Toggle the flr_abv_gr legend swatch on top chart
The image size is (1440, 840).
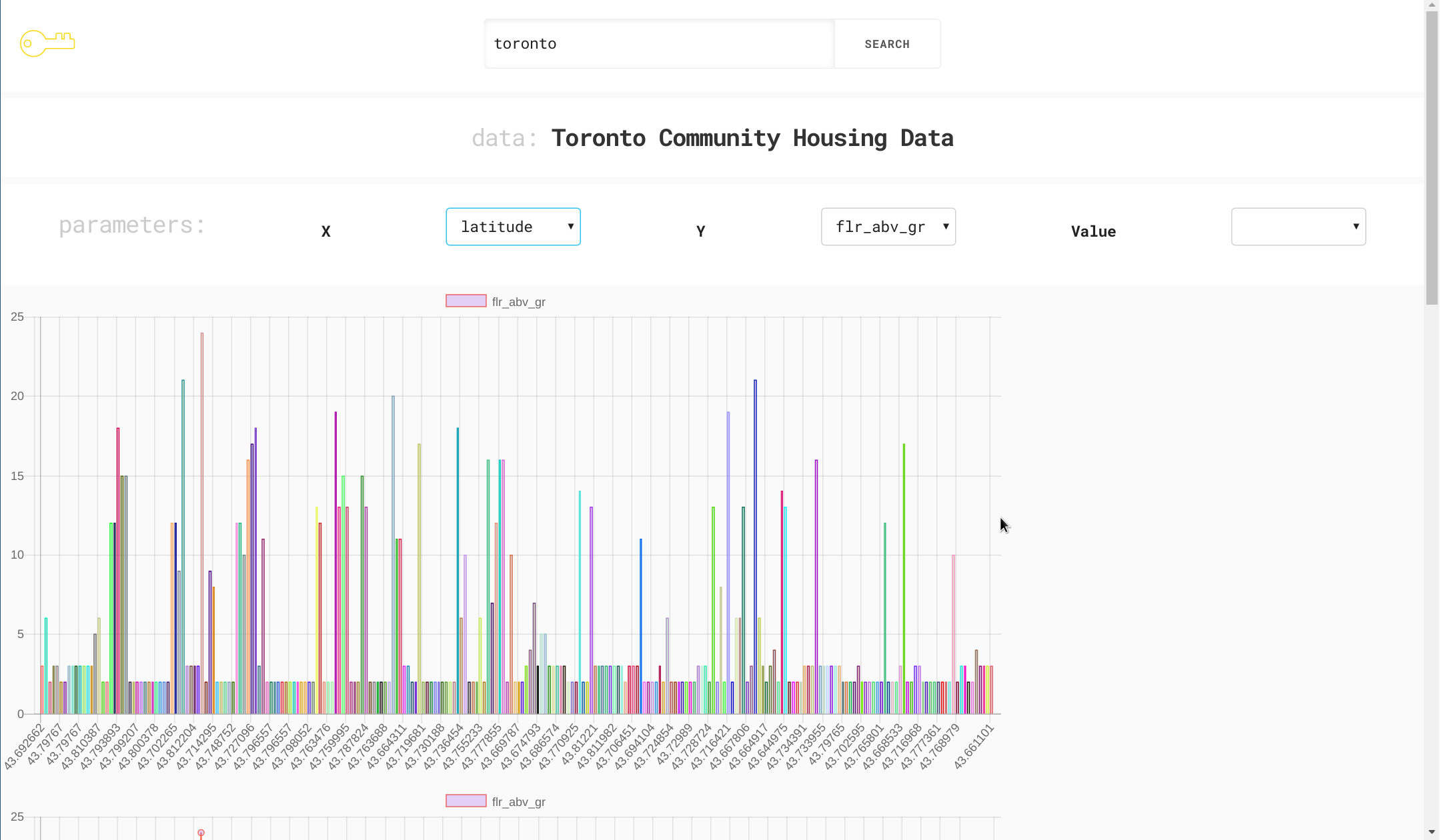click(466, 301)
